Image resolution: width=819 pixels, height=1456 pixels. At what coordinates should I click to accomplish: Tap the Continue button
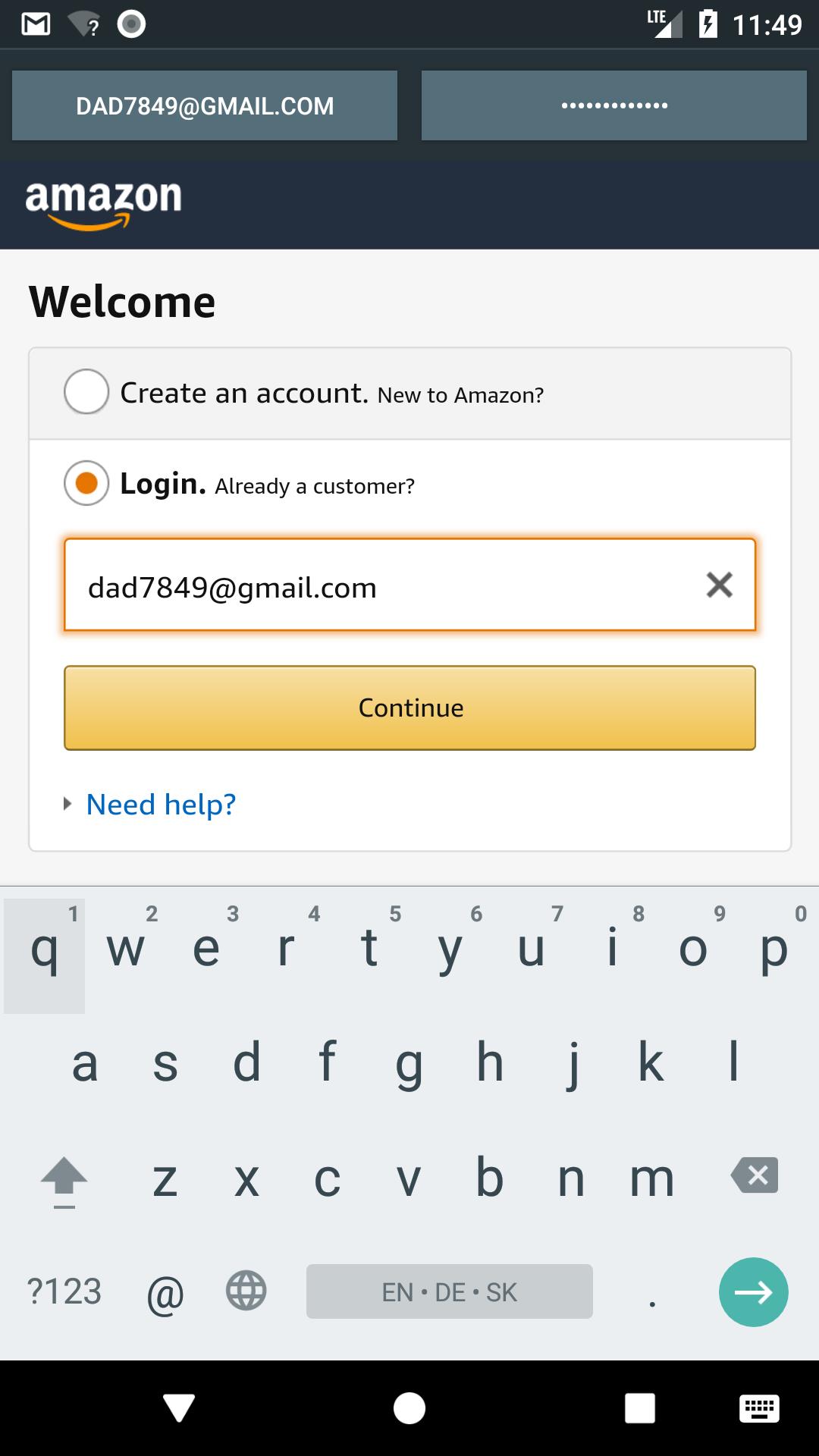(x=409, y=708)
